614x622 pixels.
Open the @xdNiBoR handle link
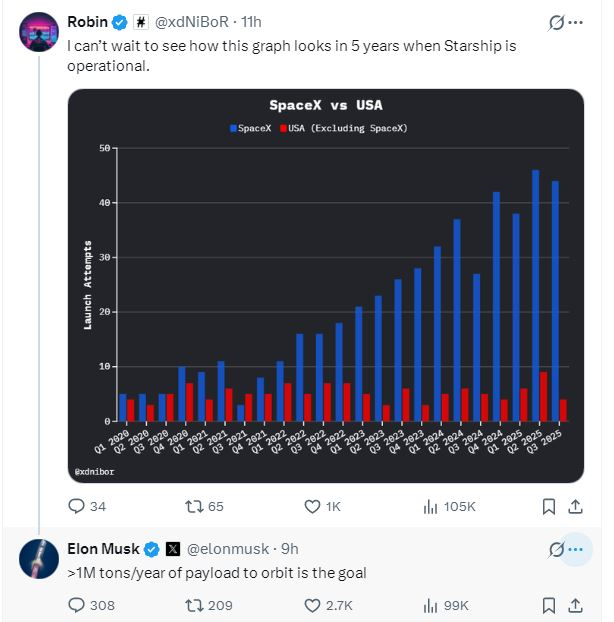point(189,21)
